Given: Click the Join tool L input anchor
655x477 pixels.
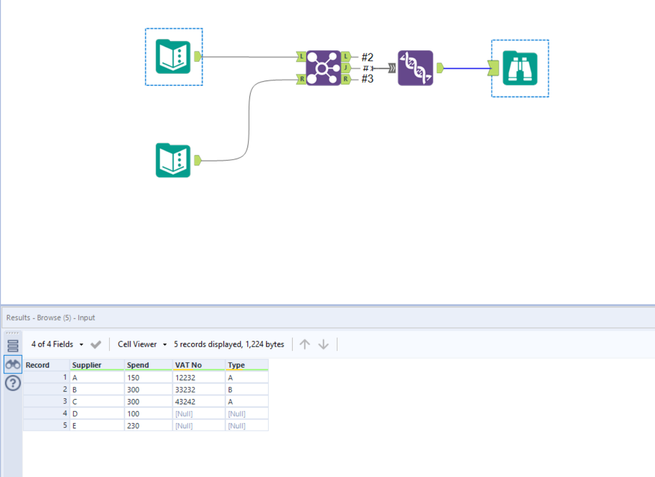Looking at the screenshot, I should tap(301, 56).
